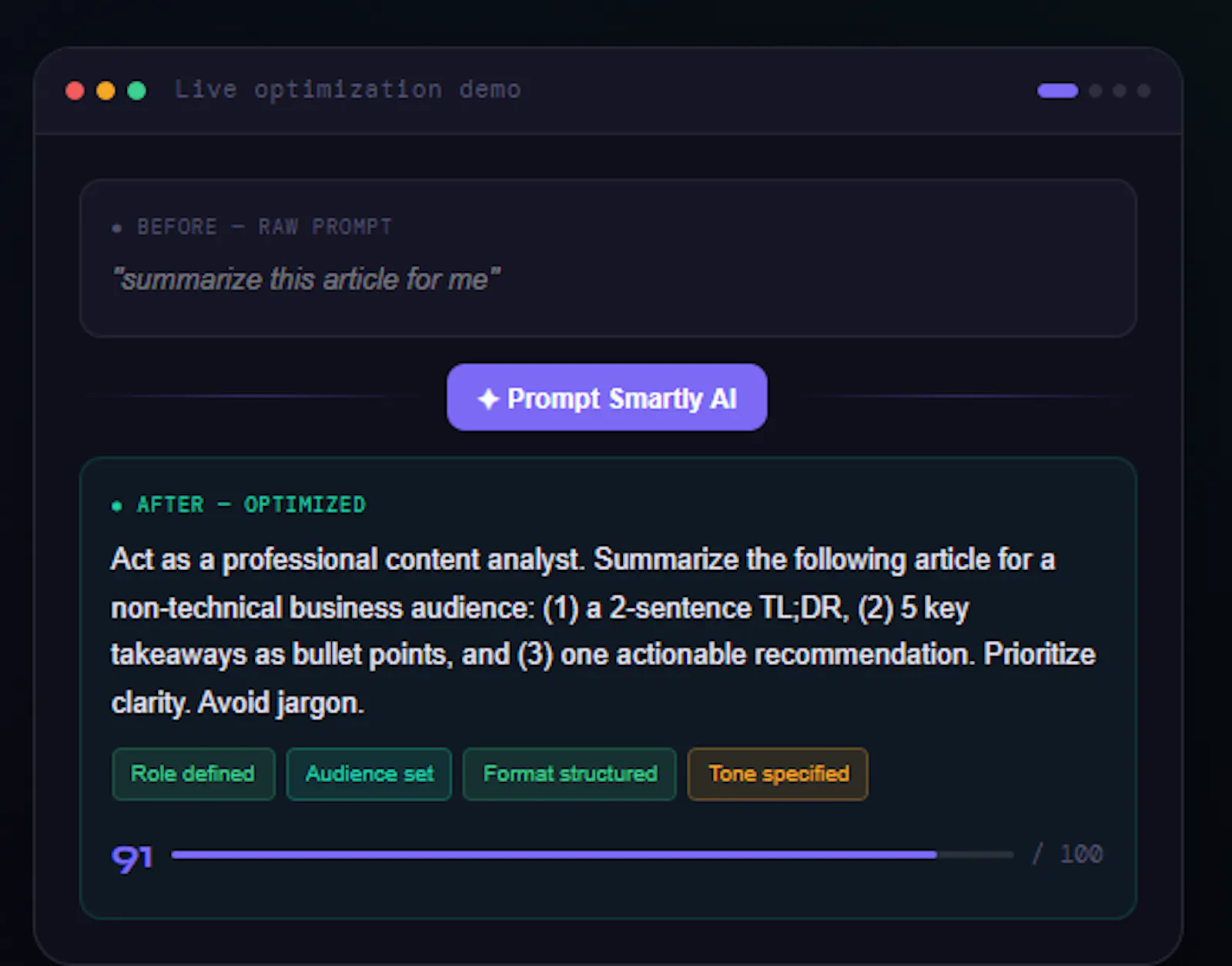
Task: Click the Role defined tag
Action: (193, 774)
